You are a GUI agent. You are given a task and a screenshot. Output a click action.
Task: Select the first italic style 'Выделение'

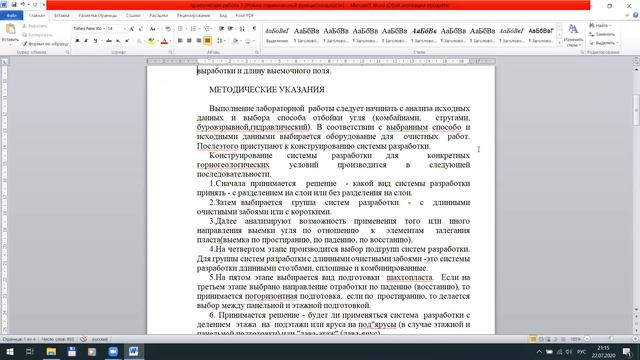point(277,34)
